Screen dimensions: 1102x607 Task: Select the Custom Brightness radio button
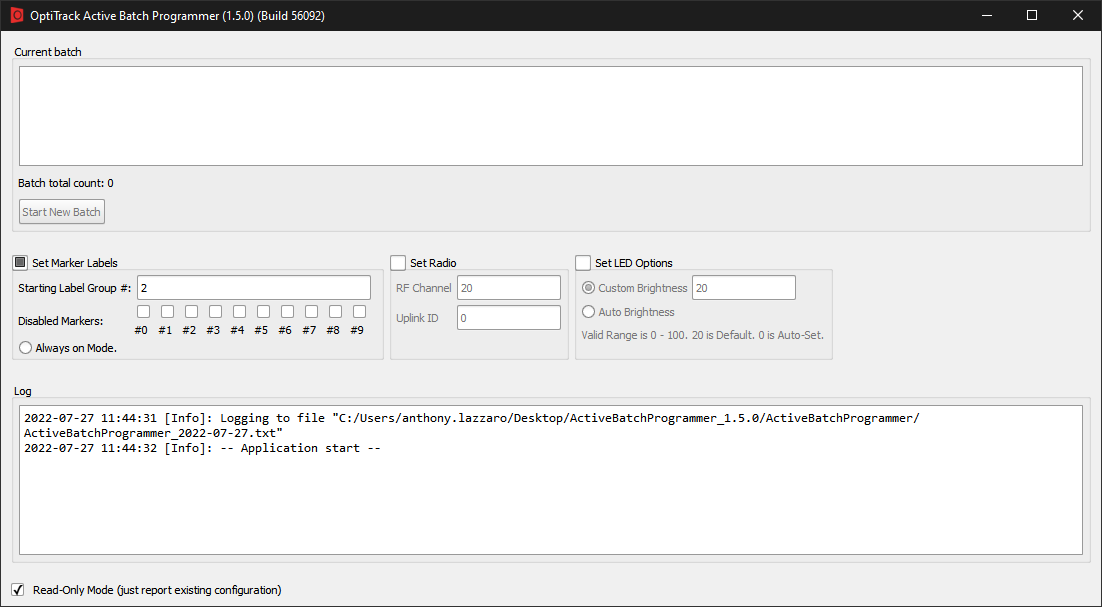pos(589,287)
